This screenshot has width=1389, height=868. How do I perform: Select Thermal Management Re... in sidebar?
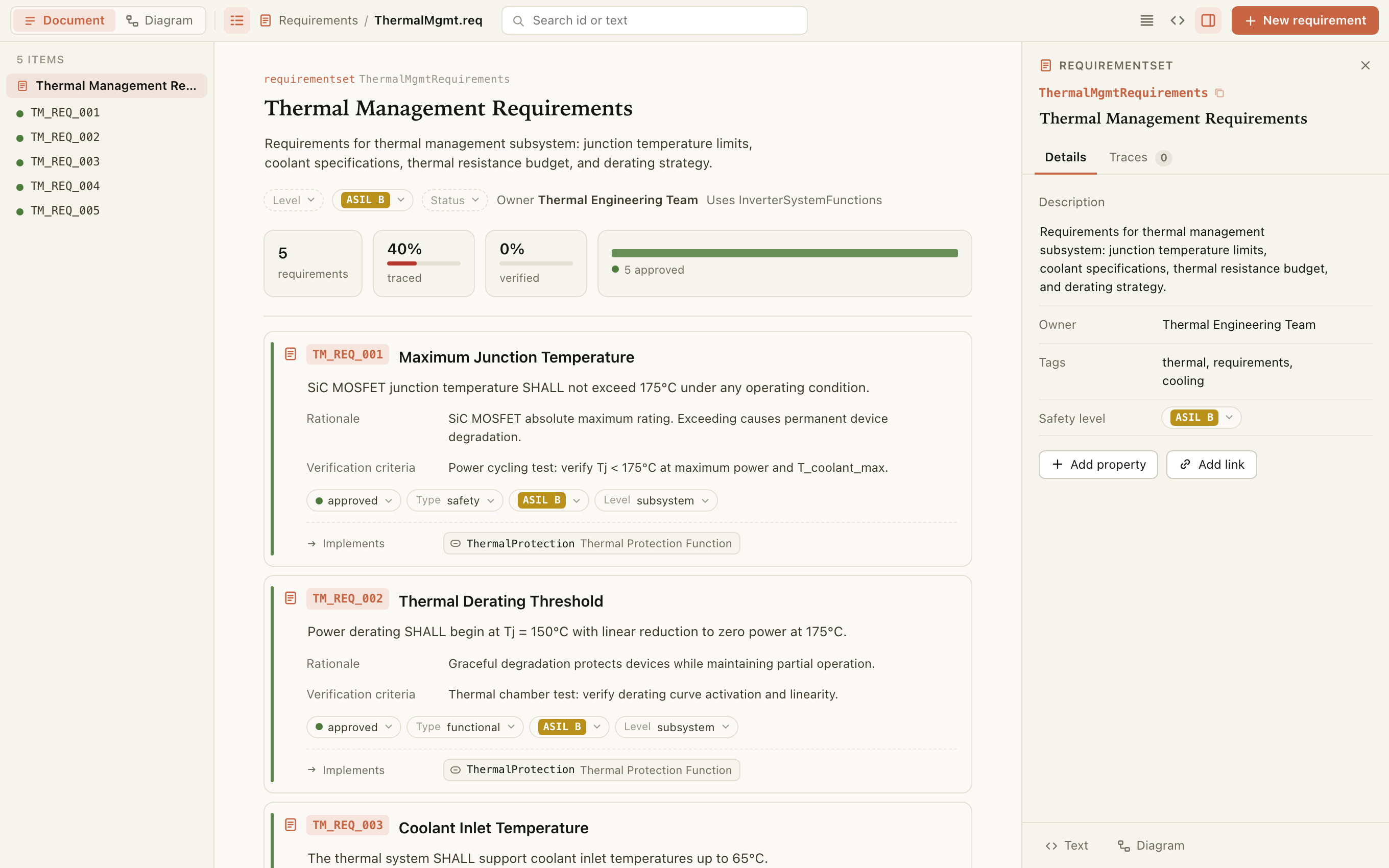(107, 86)
